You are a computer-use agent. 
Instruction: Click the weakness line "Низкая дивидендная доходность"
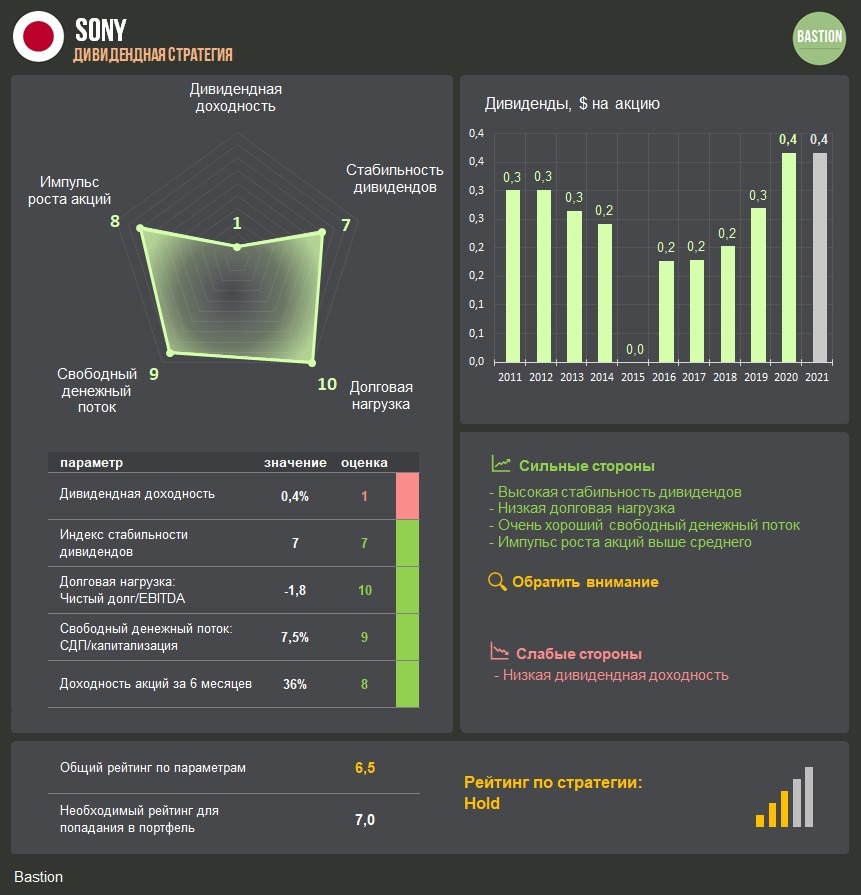[x=615, y=675]
